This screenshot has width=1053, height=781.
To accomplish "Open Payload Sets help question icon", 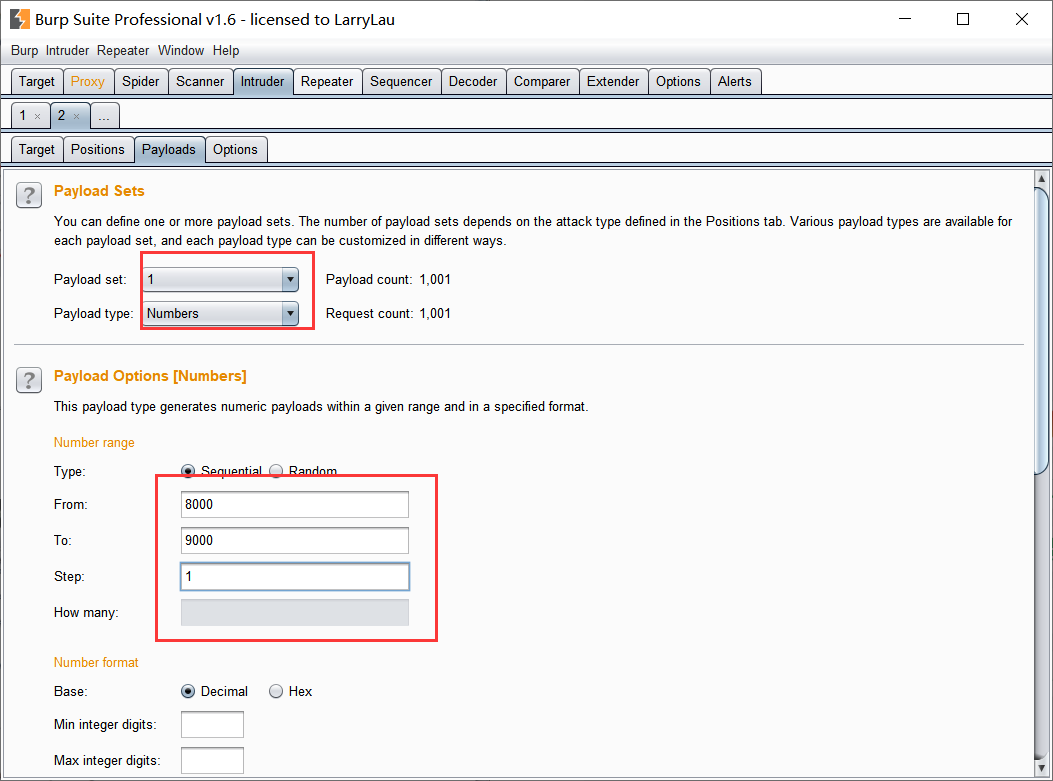I will [29, 195].
